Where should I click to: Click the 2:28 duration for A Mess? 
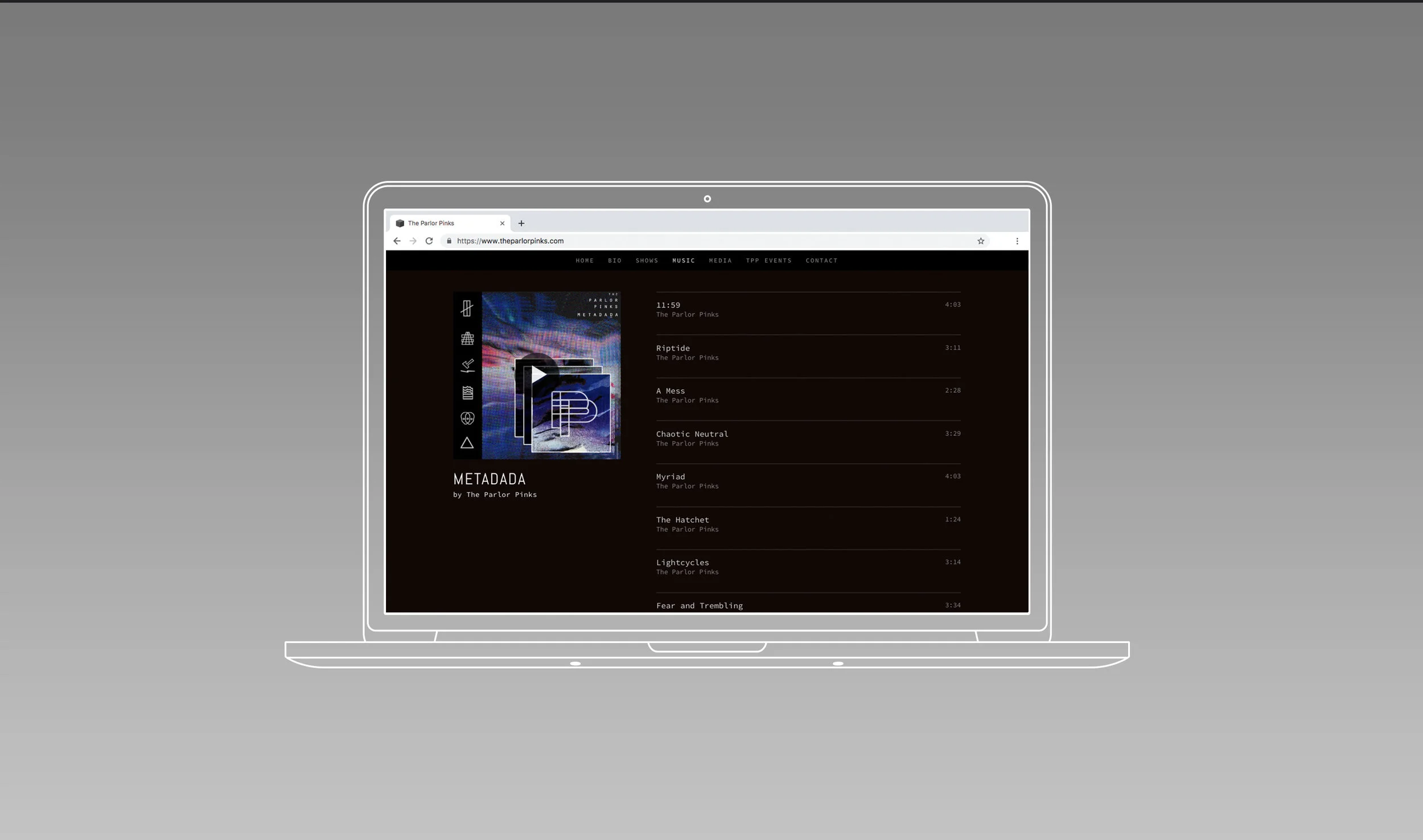coord(952,390)
